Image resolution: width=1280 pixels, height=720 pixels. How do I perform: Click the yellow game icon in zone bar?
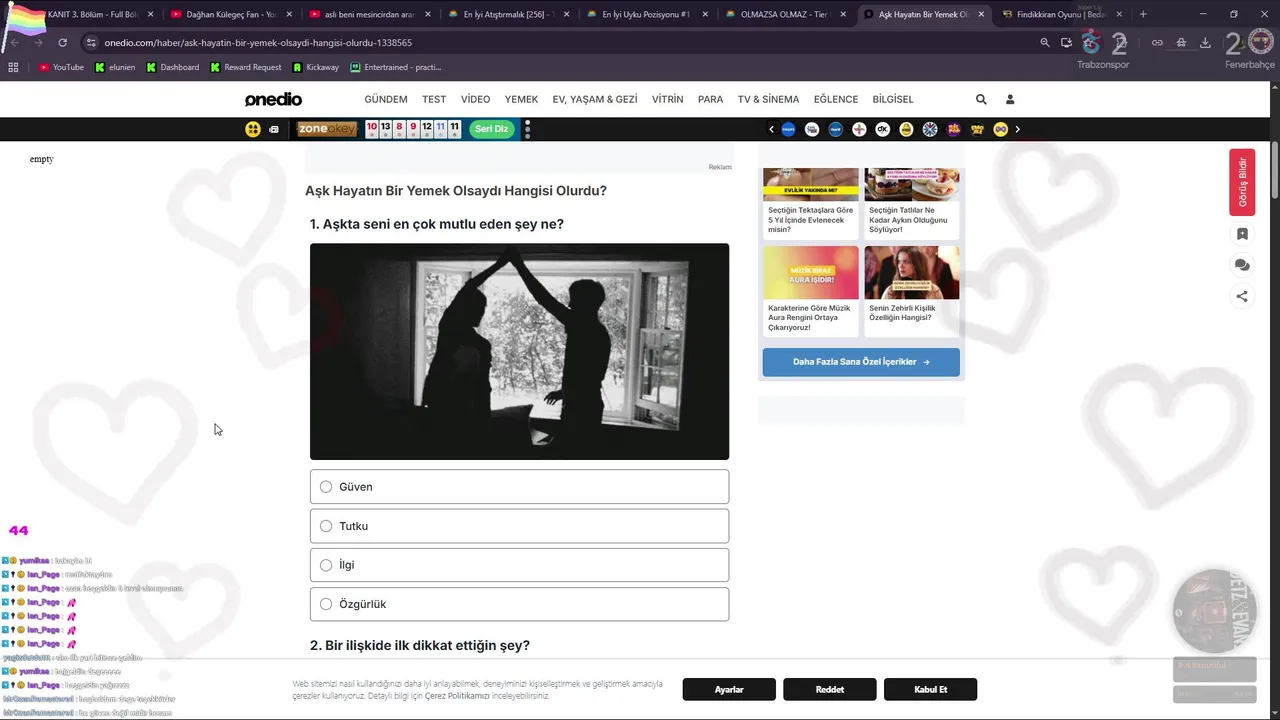tap(253, 129)
